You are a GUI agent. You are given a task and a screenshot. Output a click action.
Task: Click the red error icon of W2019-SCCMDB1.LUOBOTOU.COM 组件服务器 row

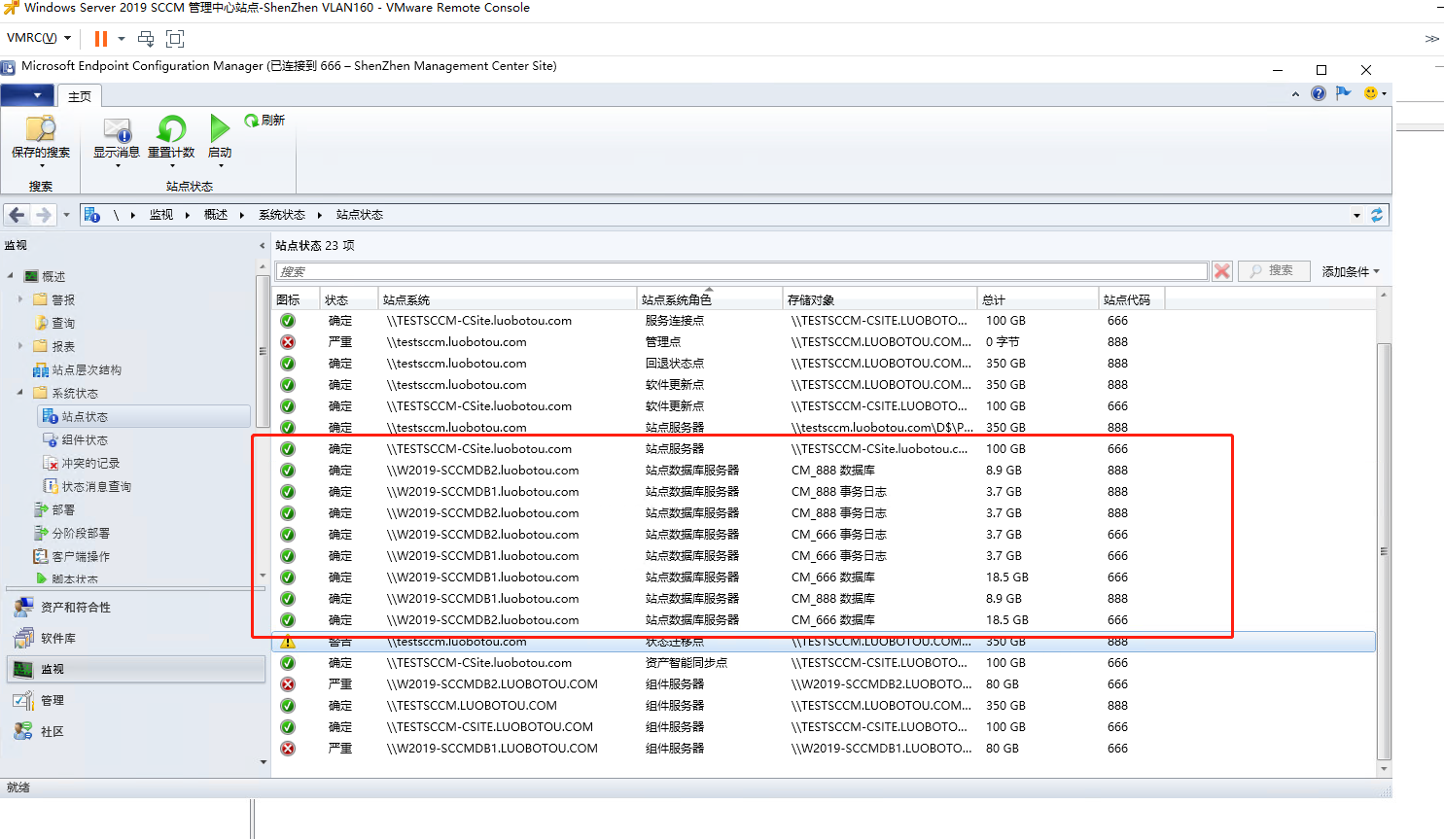[288, 749]
